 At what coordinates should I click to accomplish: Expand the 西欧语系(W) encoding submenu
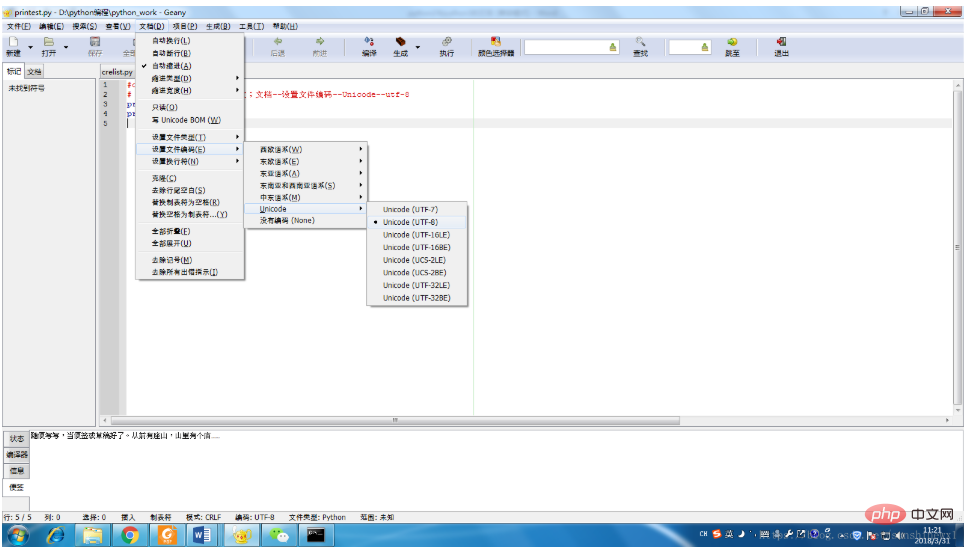click(x=306, y=149)
